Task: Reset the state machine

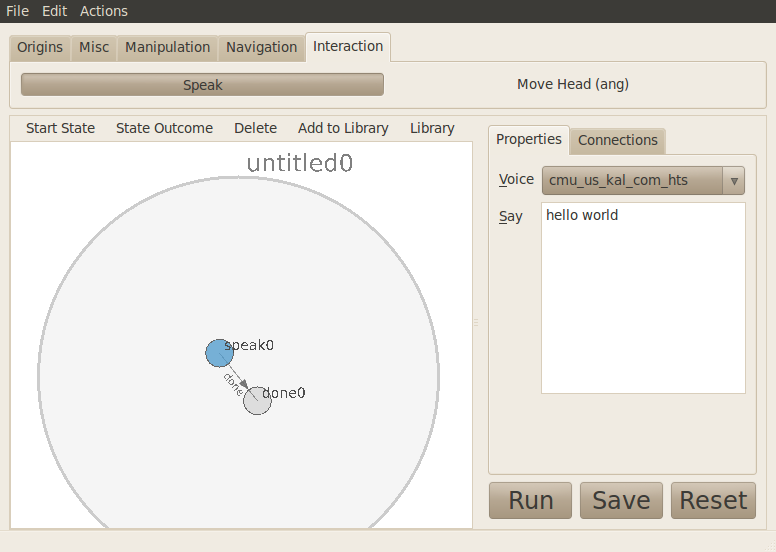Action: pyautogui.click(x=713, y=500)
